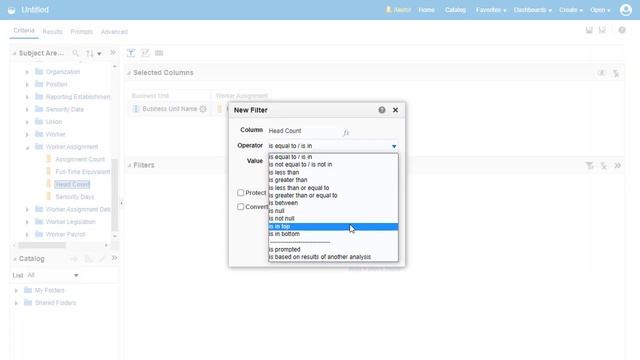
Task: Open the Business Unit Name column options gear
Action: (x=203, y=109)
